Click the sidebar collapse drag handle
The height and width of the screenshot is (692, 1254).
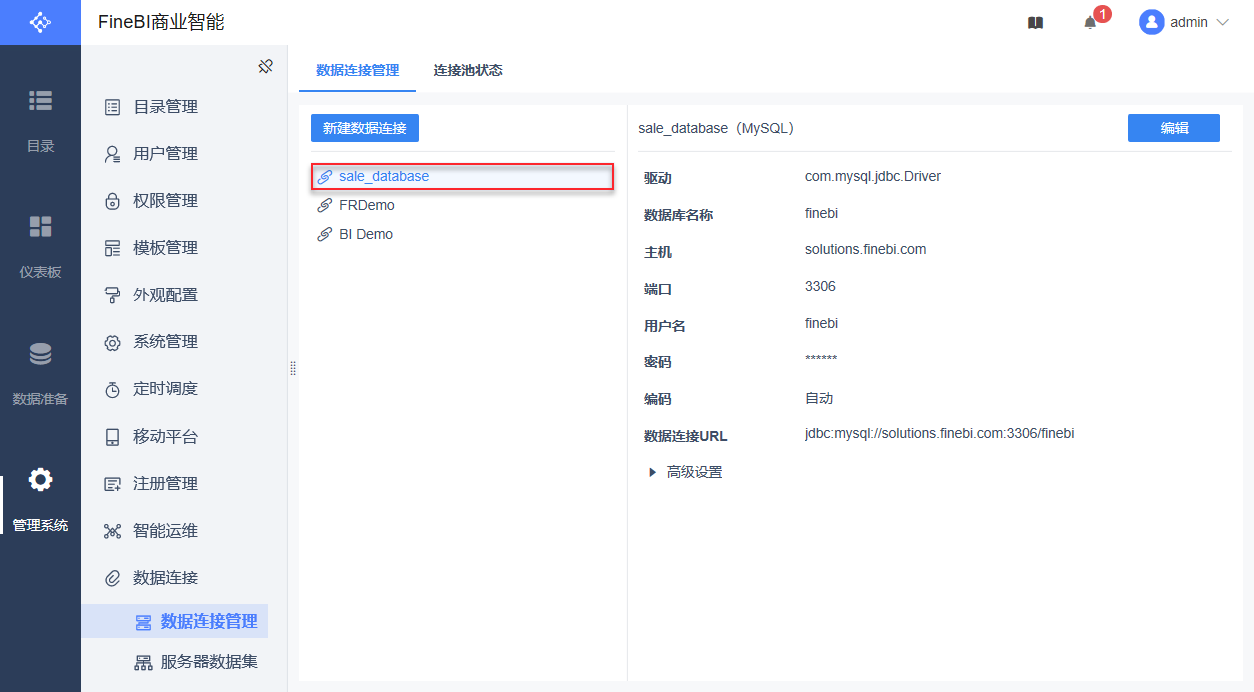coord(293,368)
